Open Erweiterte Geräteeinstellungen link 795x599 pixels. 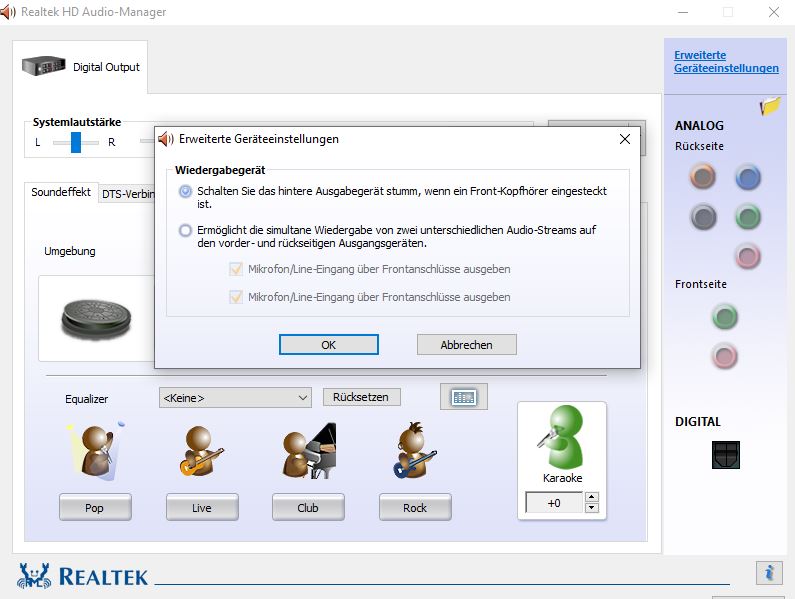click(726, 61)
